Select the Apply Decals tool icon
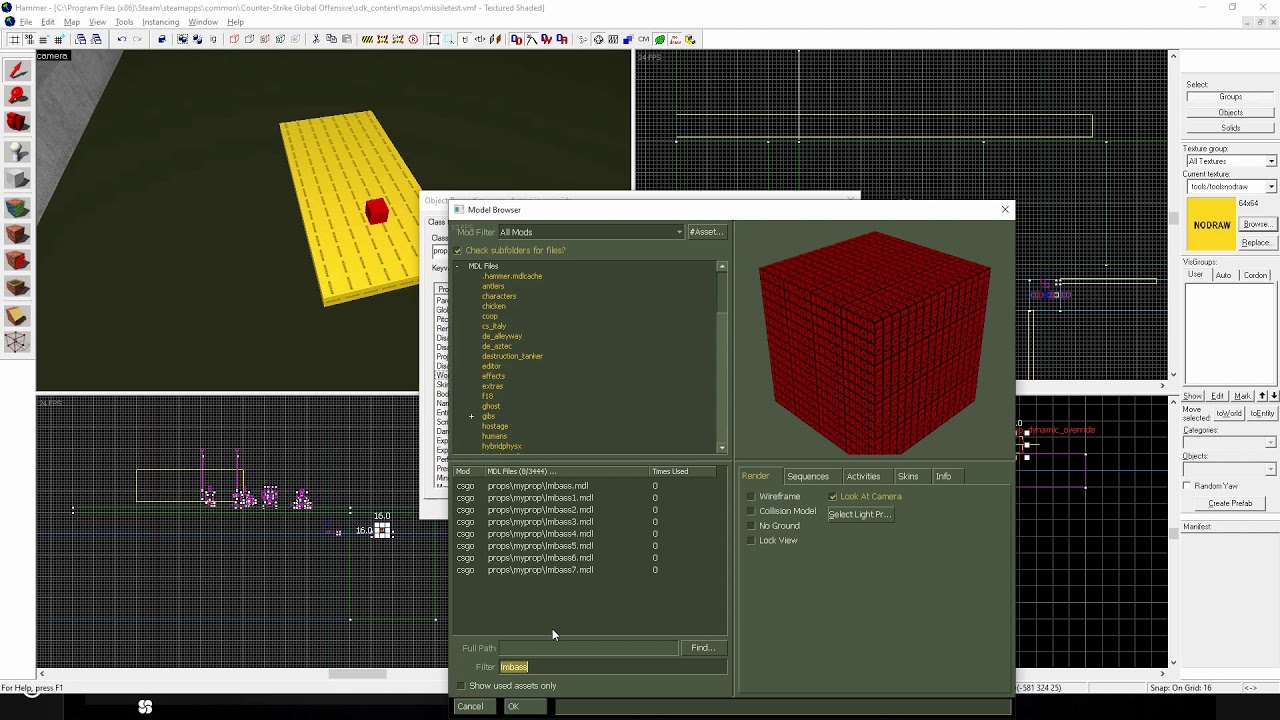The image size is (1280, 720). click(16, 262)
